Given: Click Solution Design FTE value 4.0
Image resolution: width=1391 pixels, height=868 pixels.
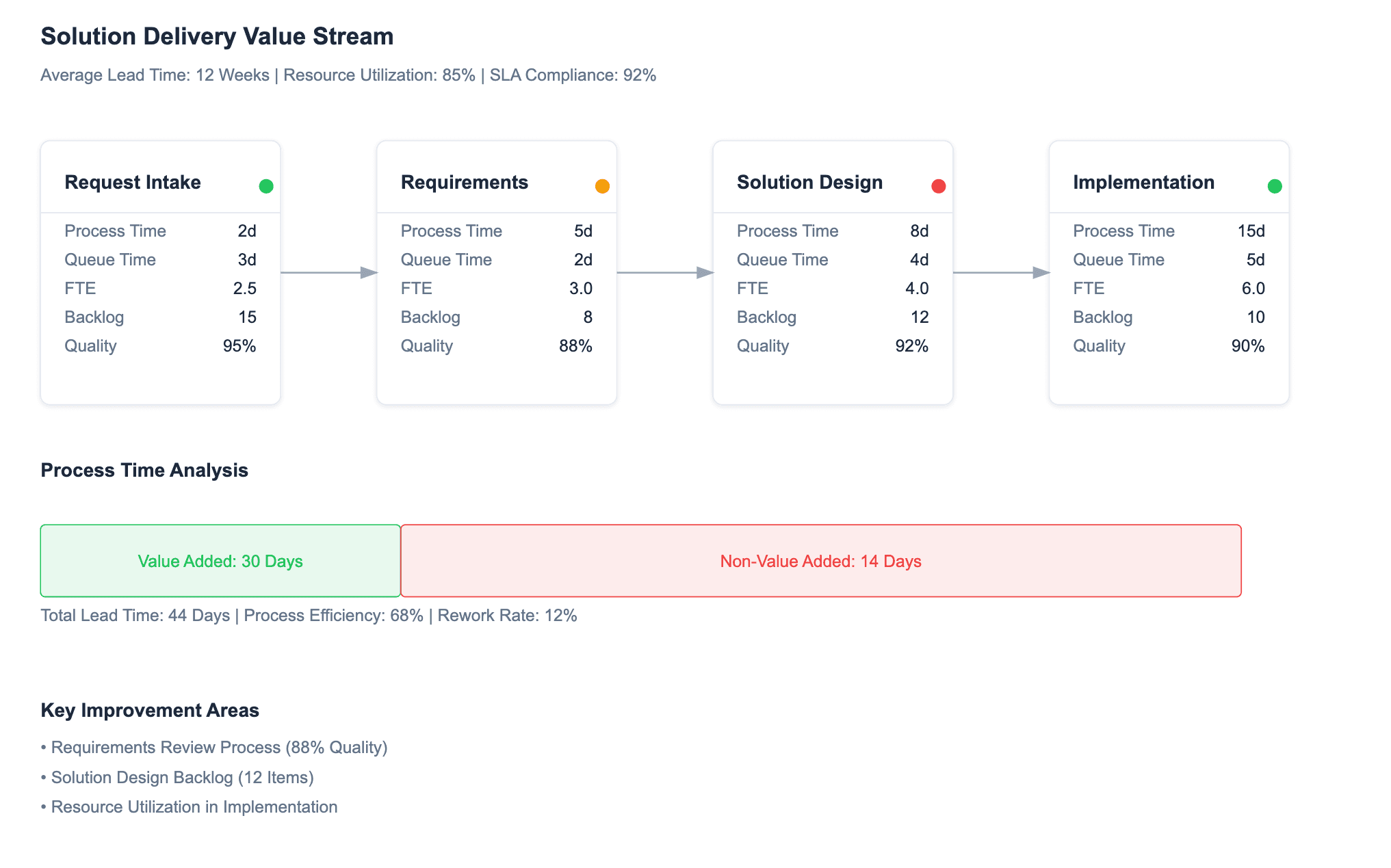Looking at the screenshot, I should pyautogui.click(x=917, y=289).
